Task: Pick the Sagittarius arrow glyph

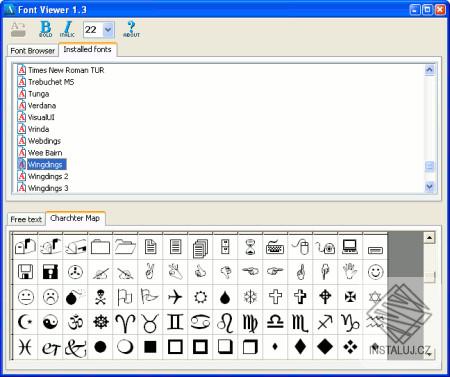Action: (x=325, y=322)
